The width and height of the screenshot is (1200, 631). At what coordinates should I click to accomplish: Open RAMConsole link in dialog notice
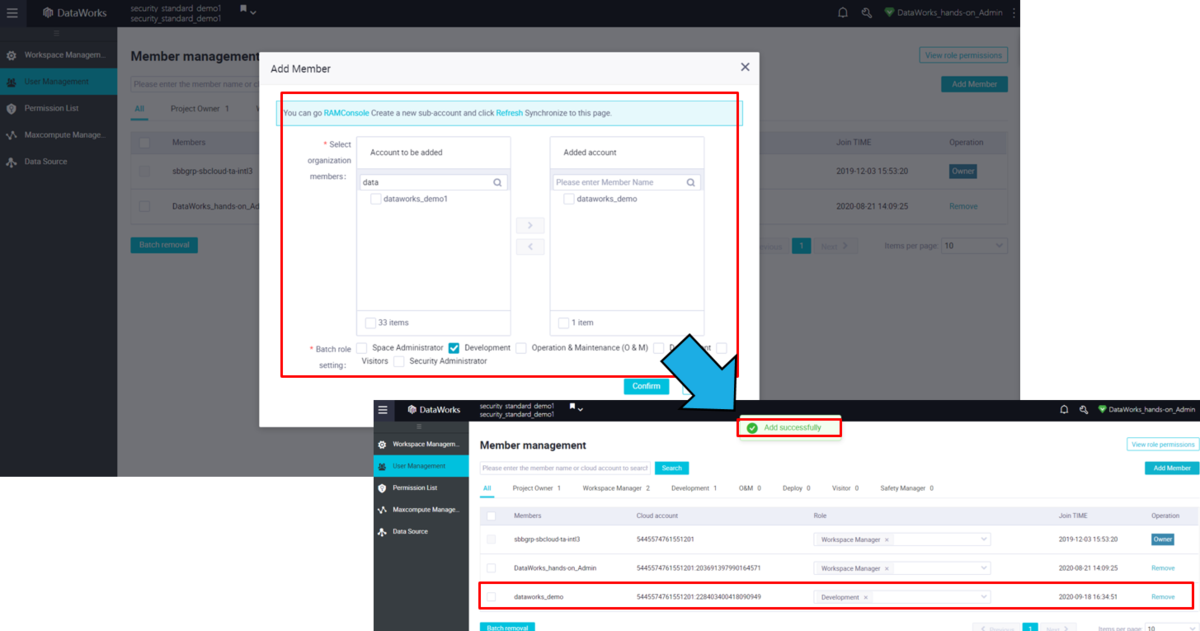pyautogui.click(x=346, y=113)
